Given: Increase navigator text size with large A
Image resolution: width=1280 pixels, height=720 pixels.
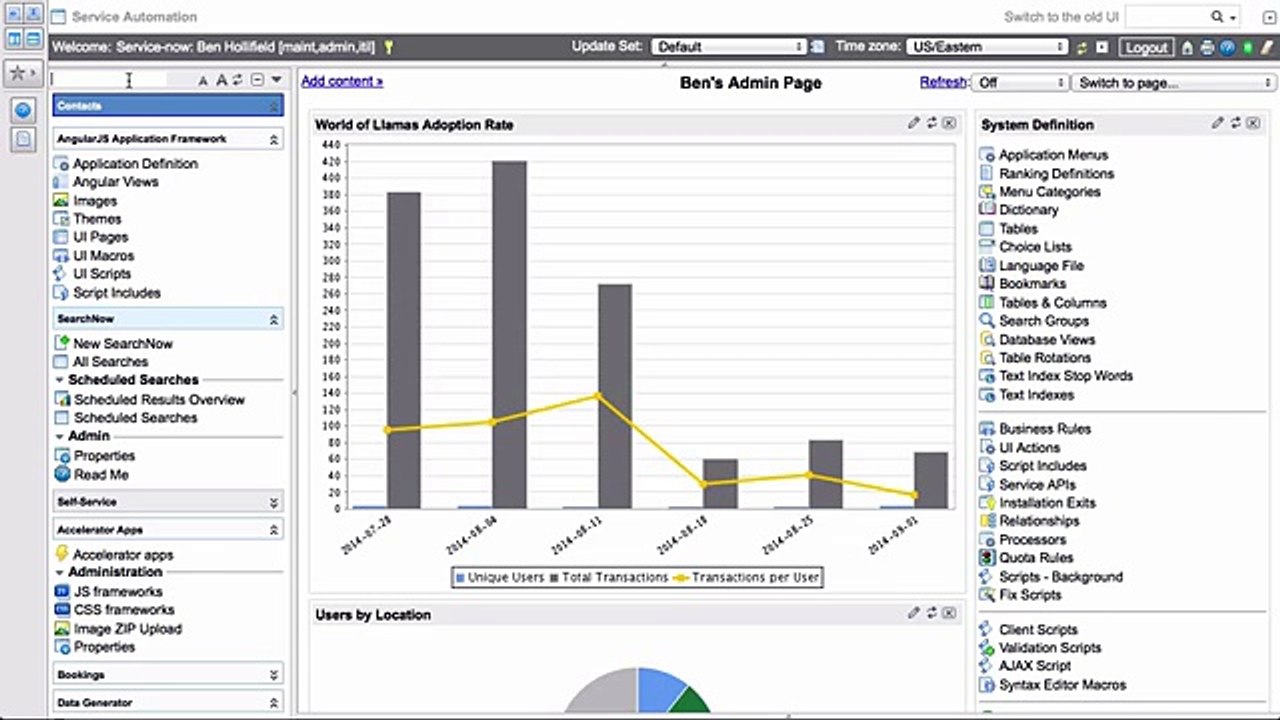Looking at the screenshot, I should tap(221, 80).
